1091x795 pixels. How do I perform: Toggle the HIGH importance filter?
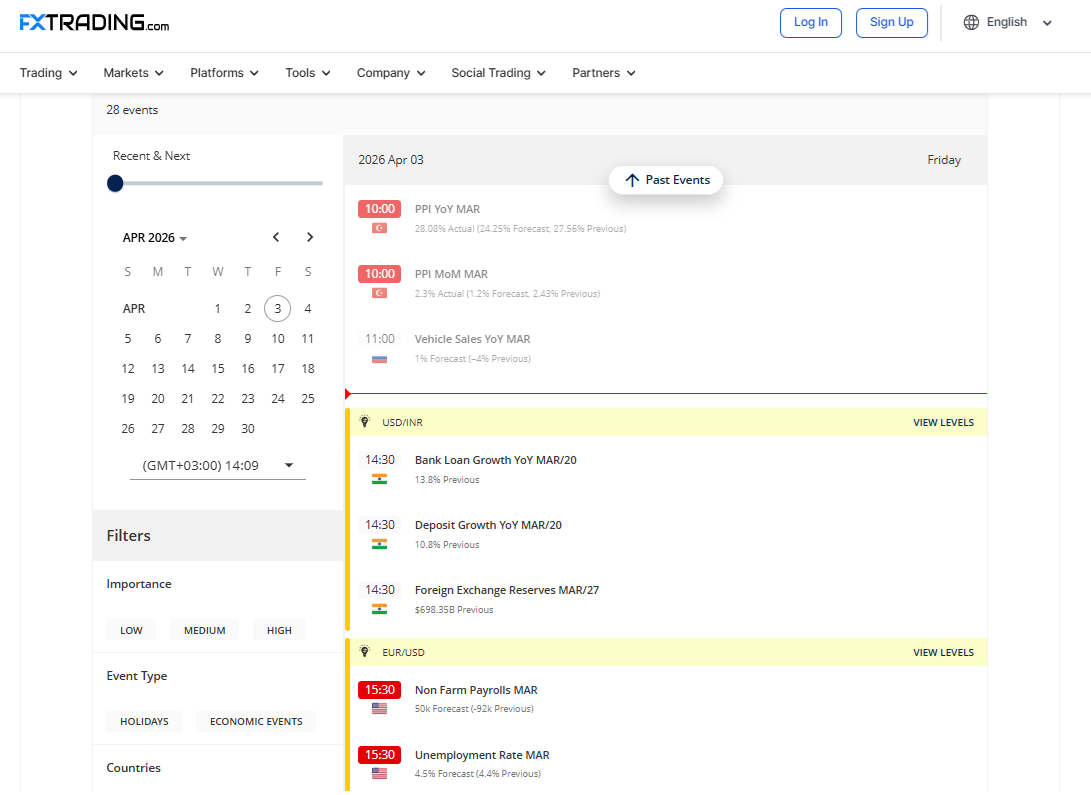tap(279, 630)
